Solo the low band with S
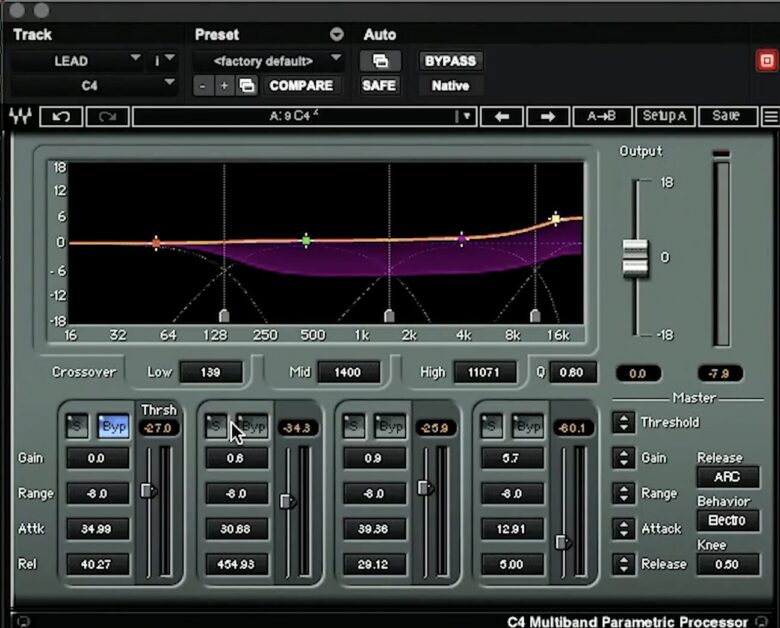The width and height of the screenshot is (780, 628). (77, 426)
